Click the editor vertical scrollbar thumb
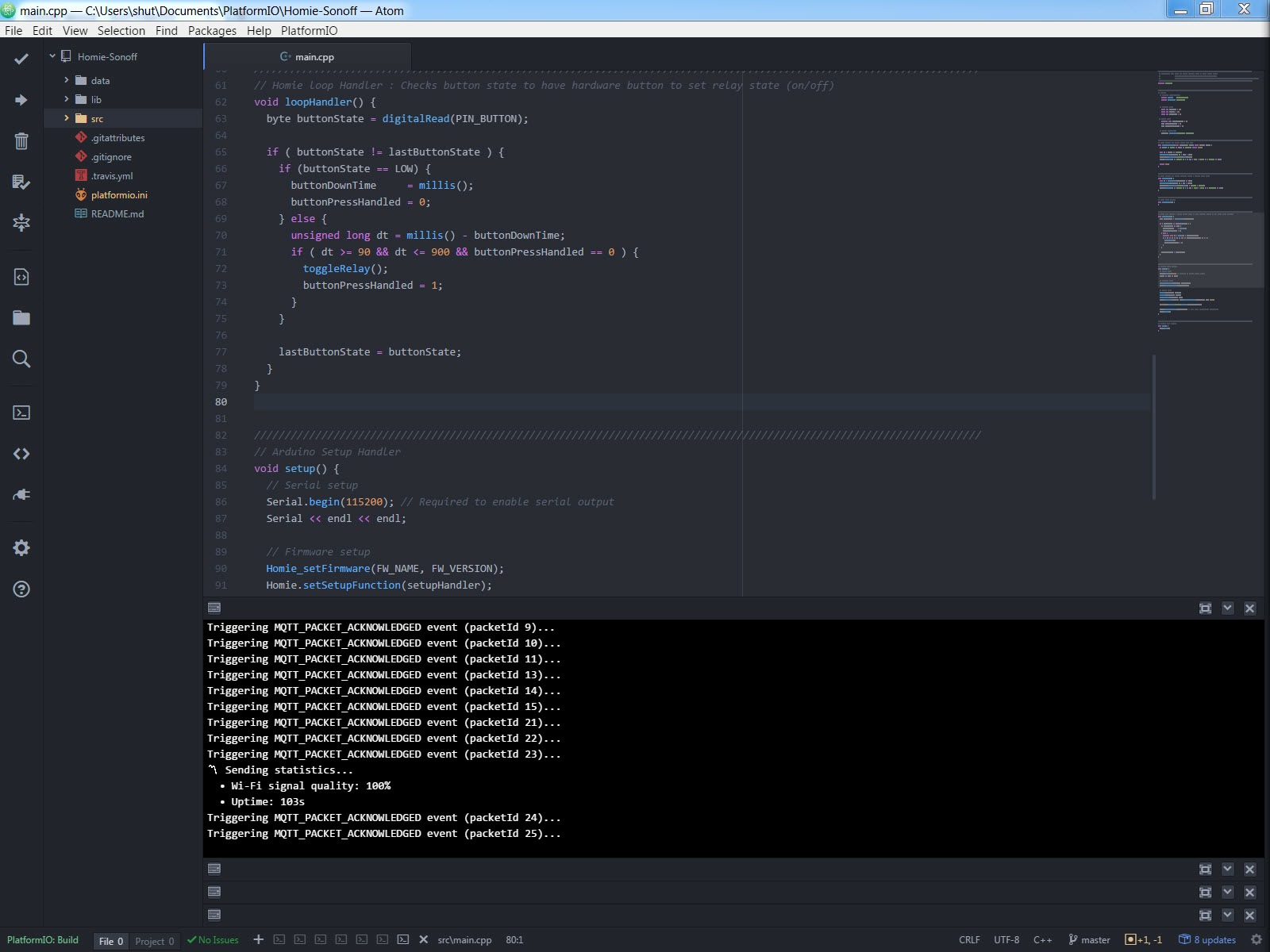 click(1154, 427)
